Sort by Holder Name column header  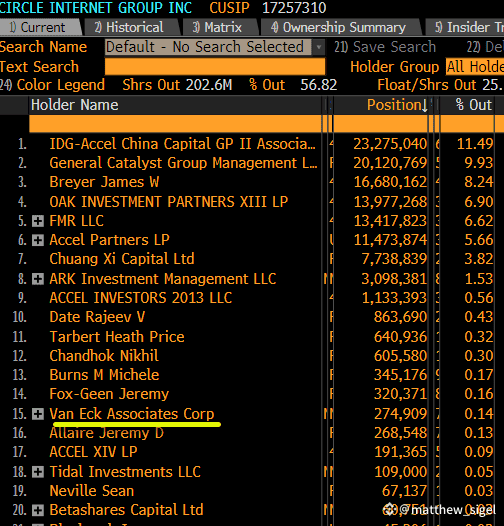click(x=74, y=105)
